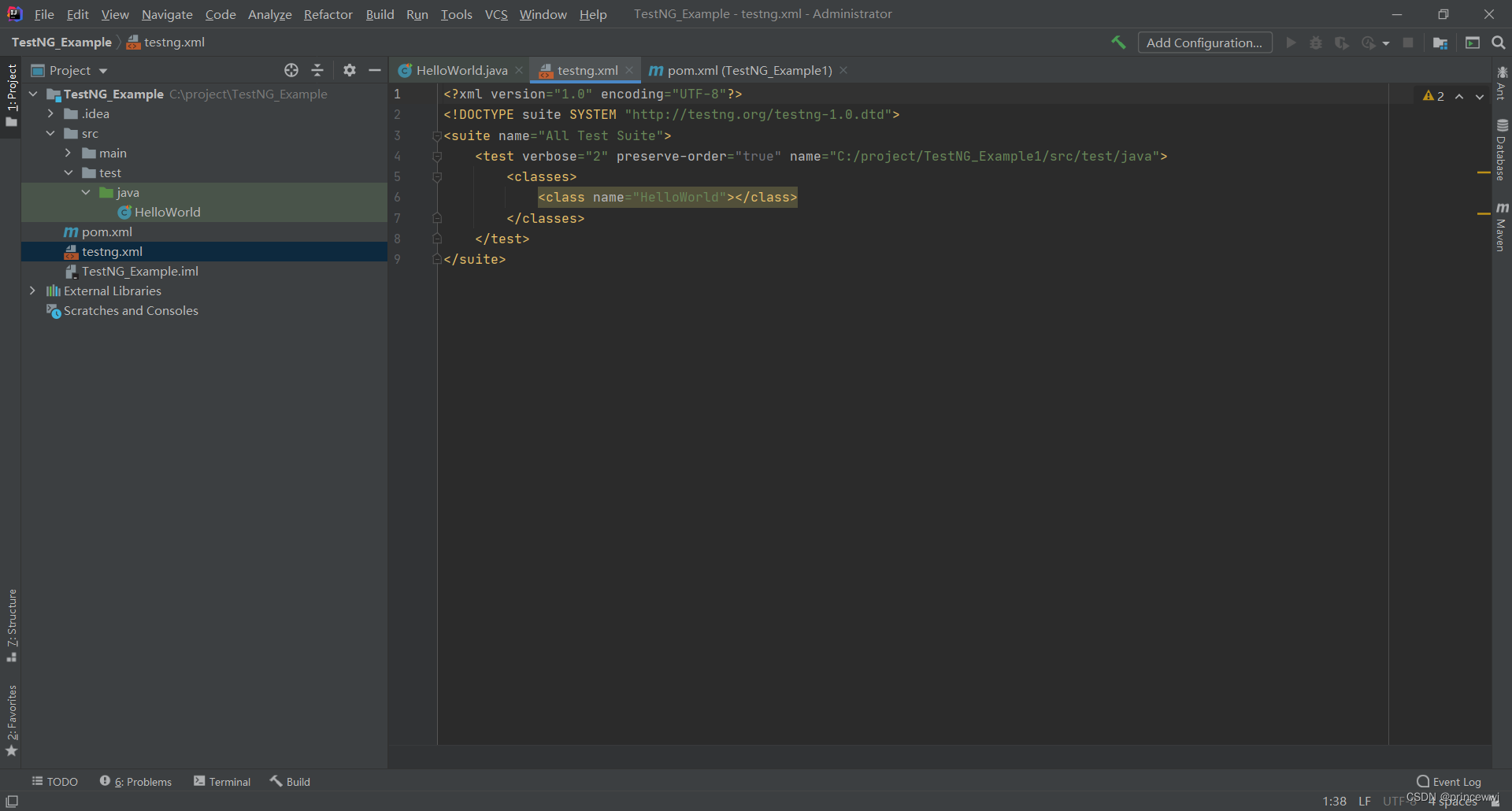Open the Navigate menu
The width and height of the screenshot is (1512, 811).
(x=167, y=14)
